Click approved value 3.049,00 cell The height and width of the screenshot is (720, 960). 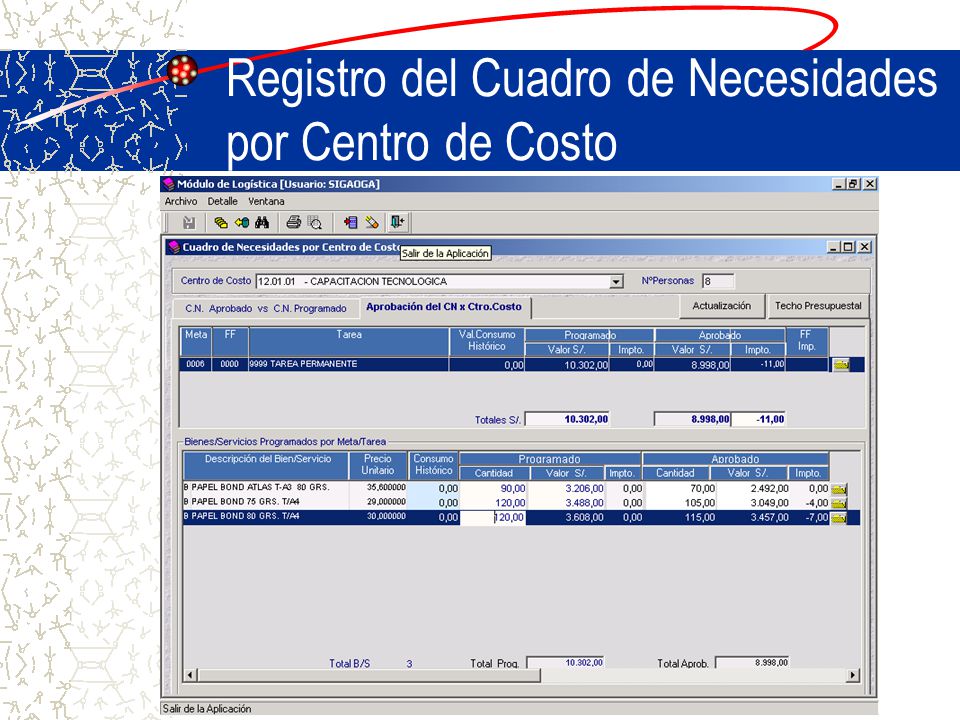tap(754, 503)
